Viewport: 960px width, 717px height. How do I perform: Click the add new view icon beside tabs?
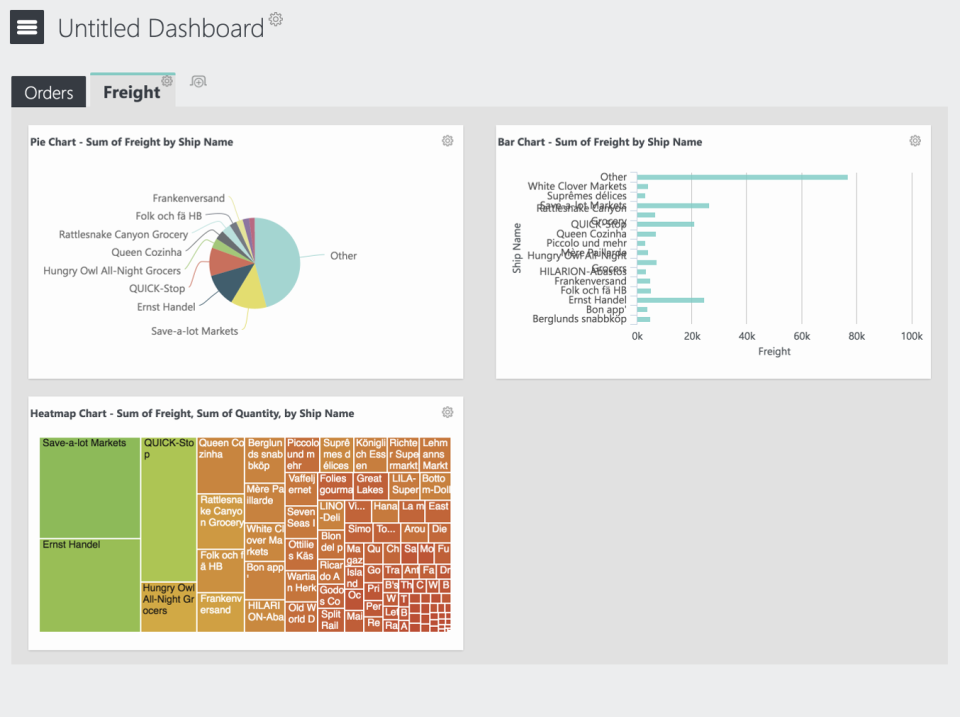197,81
